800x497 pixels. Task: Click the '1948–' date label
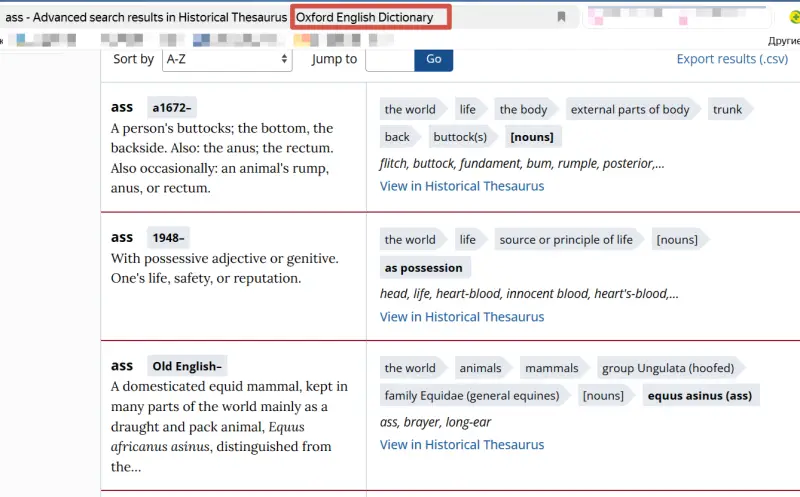click(x=168, y=238)
